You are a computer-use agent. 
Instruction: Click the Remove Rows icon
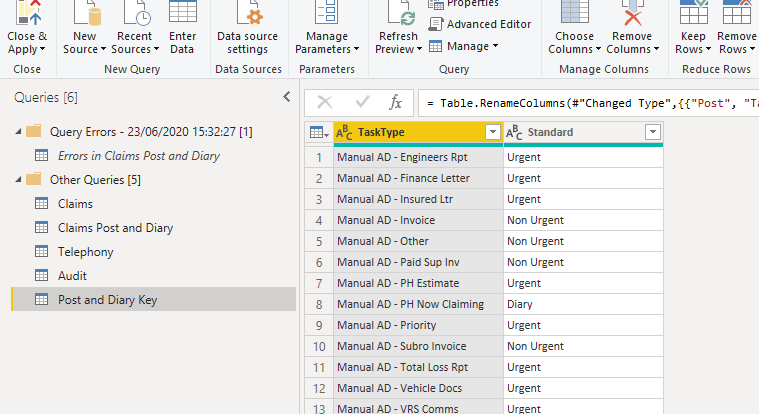(736, 12)
